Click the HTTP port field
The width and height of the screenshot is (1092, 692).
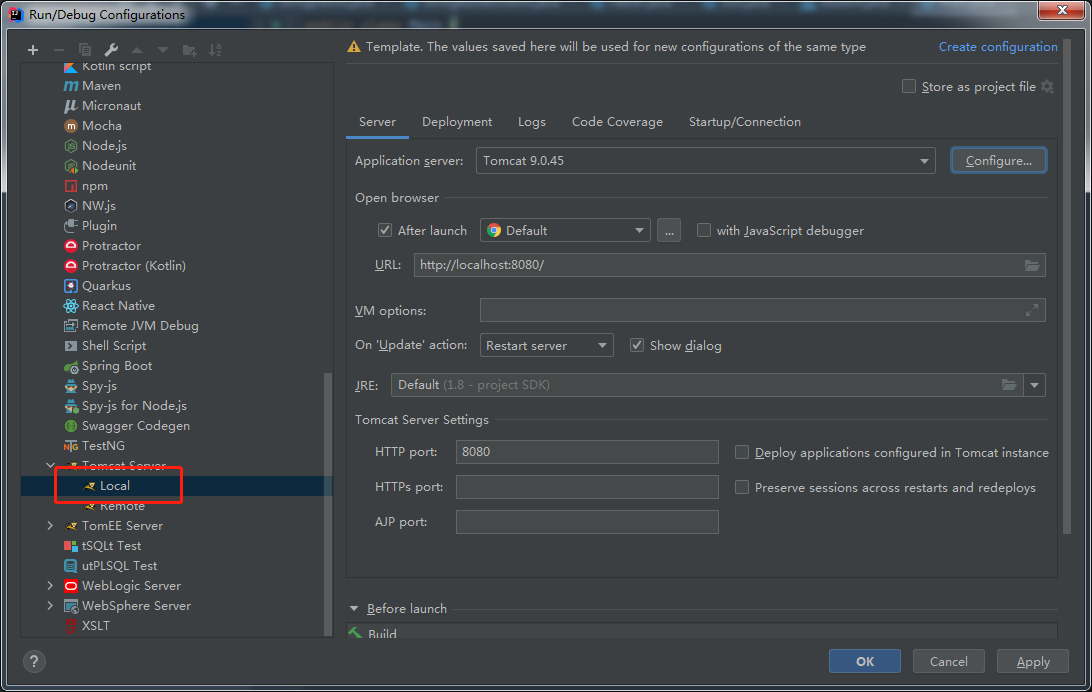click(587, 452)
